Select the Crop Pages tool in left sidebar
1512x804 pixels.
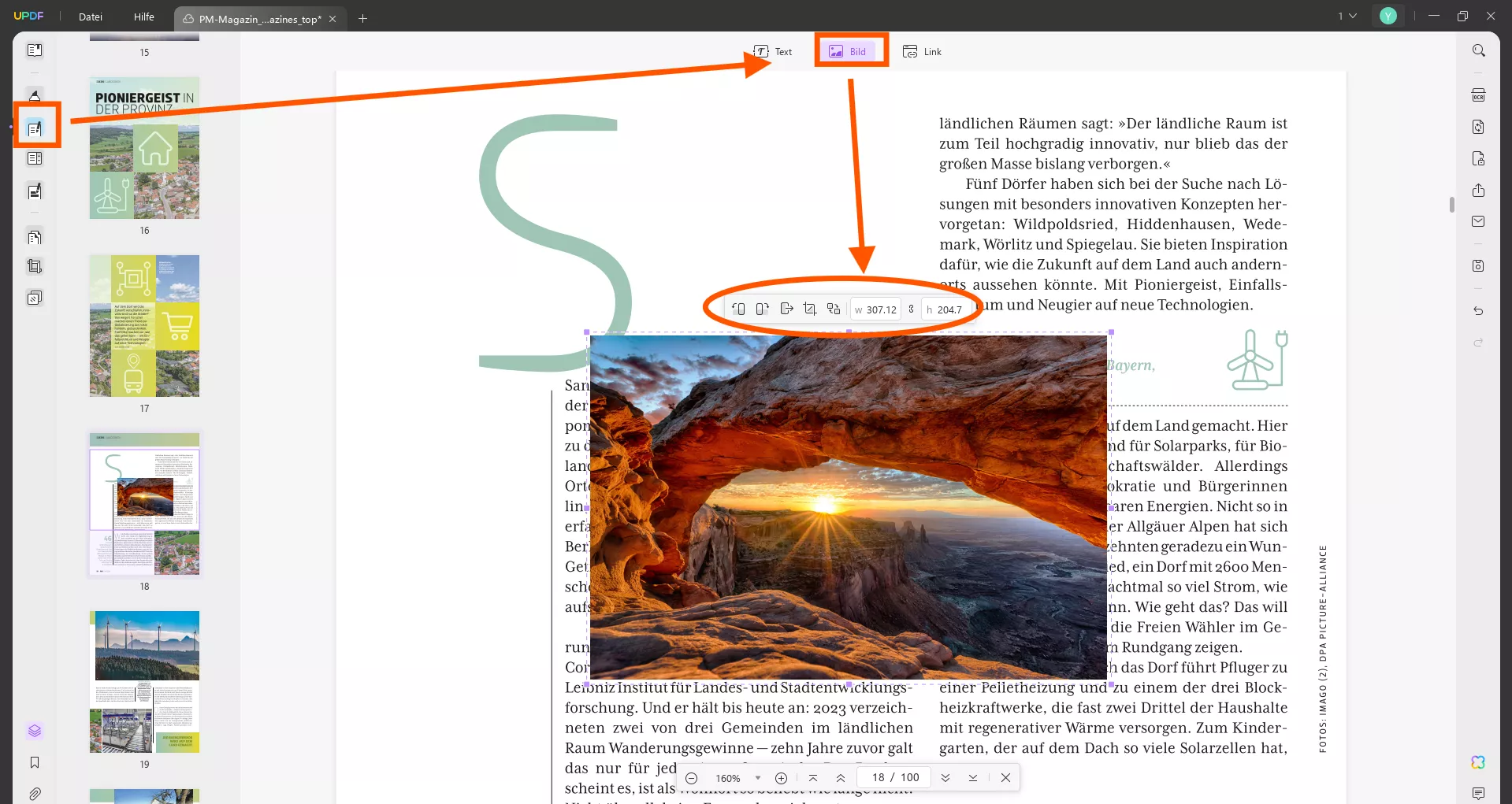(x=35, y=265)
